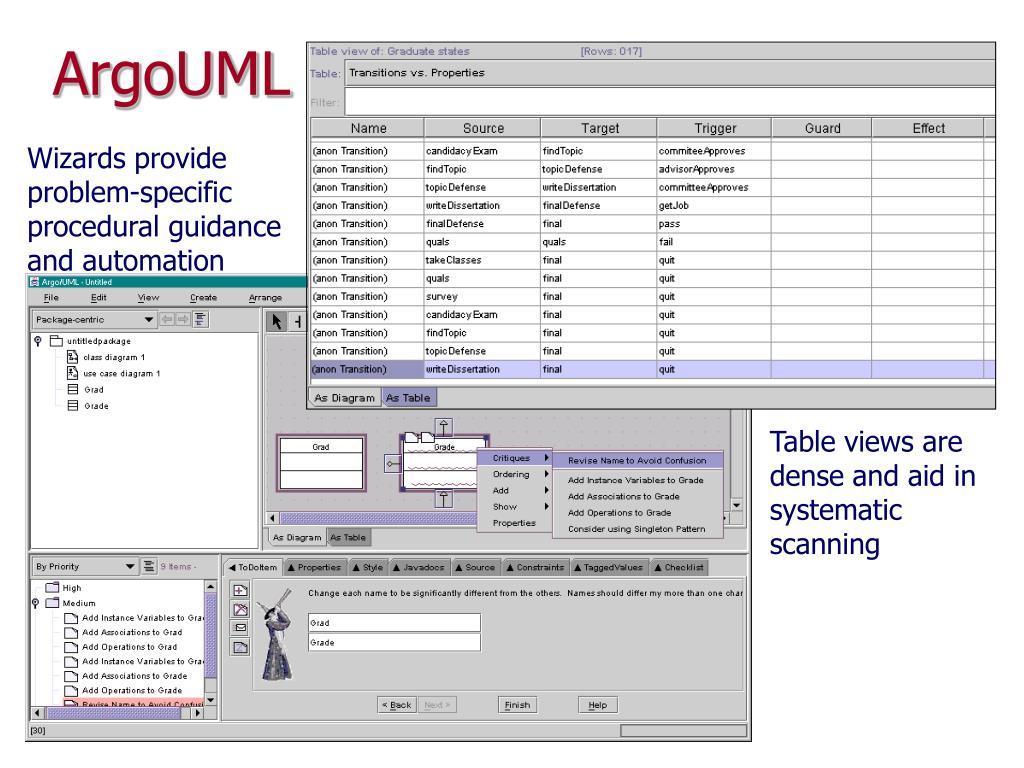Click the Grade class icon in tree
Viewport: 1024px width, 768px height.
[73, 406]
